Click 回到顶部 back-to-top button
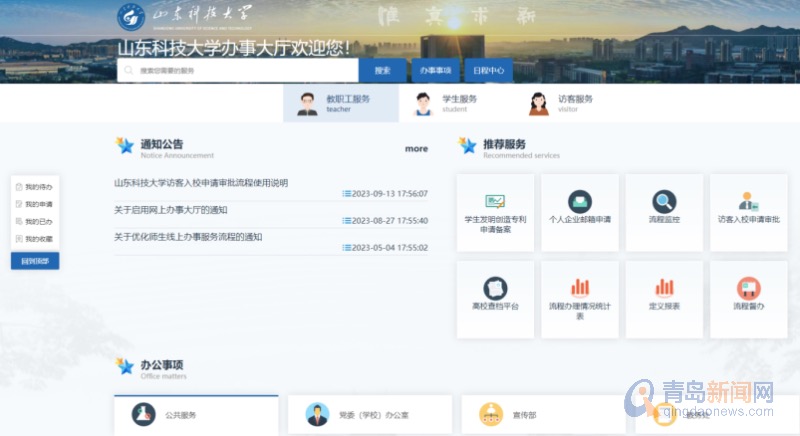 tap(35, 261)
